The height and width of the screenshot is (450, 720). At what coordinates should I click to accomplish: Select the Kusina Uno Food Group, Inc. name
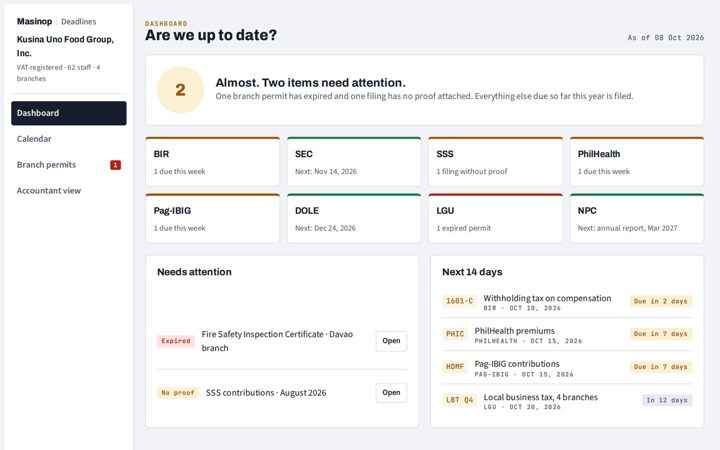click(x=65, y=46)
